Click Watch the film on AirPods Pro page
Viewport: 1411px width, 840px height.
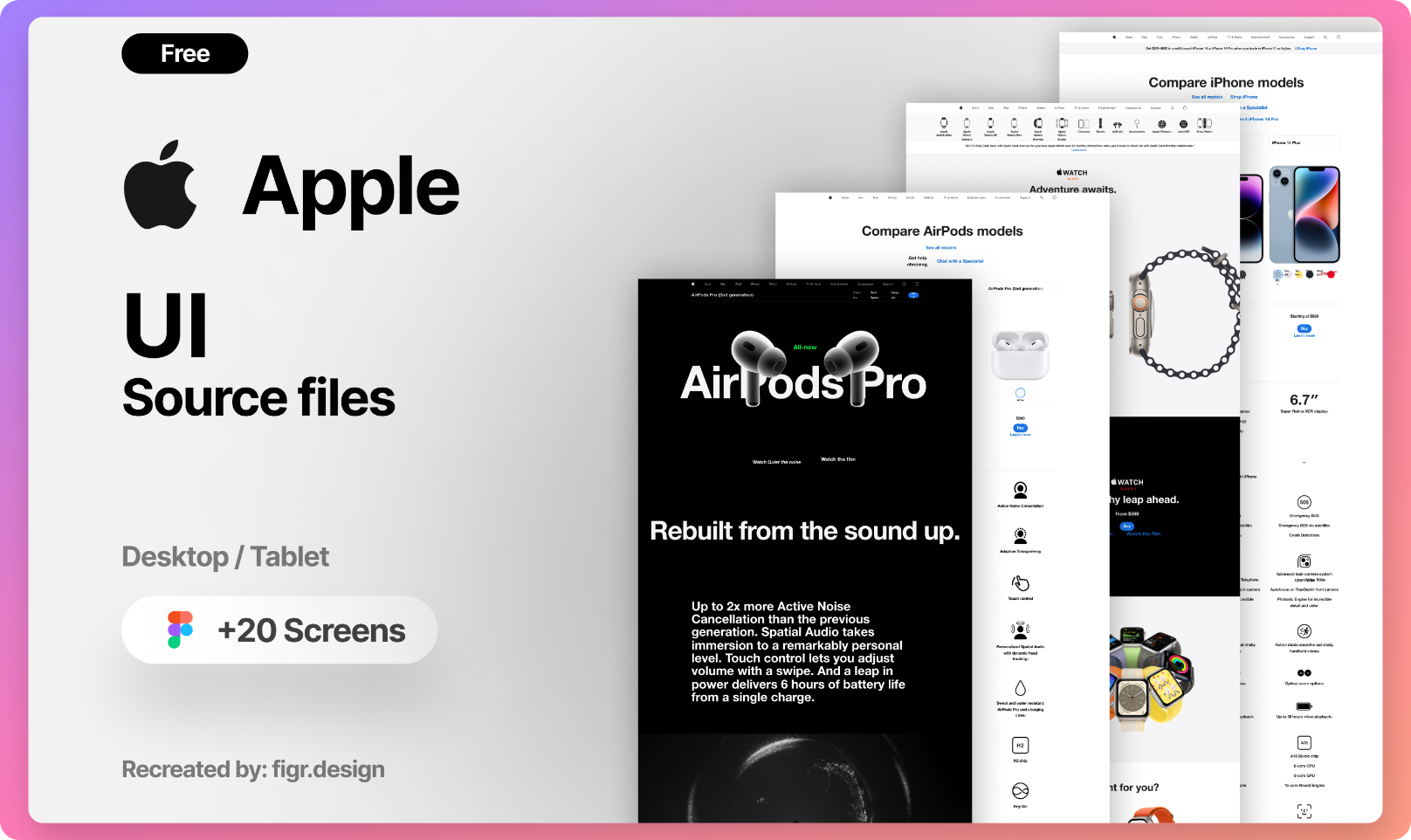point(838,459)
